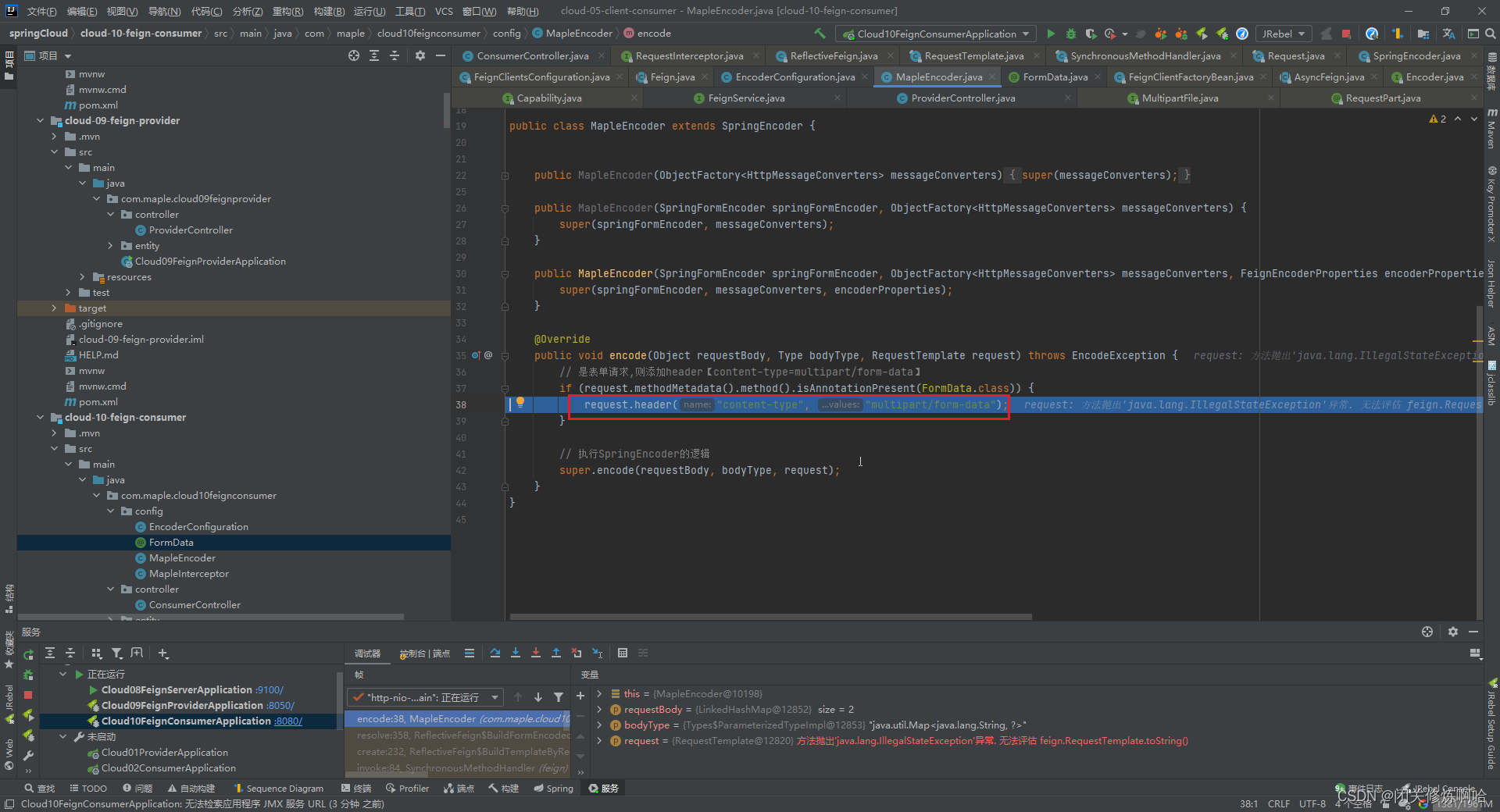1500x812 pixels.
Task: Click Run to Cursor debugger icon
Action: pyautogui.click(x=597, y=654)
